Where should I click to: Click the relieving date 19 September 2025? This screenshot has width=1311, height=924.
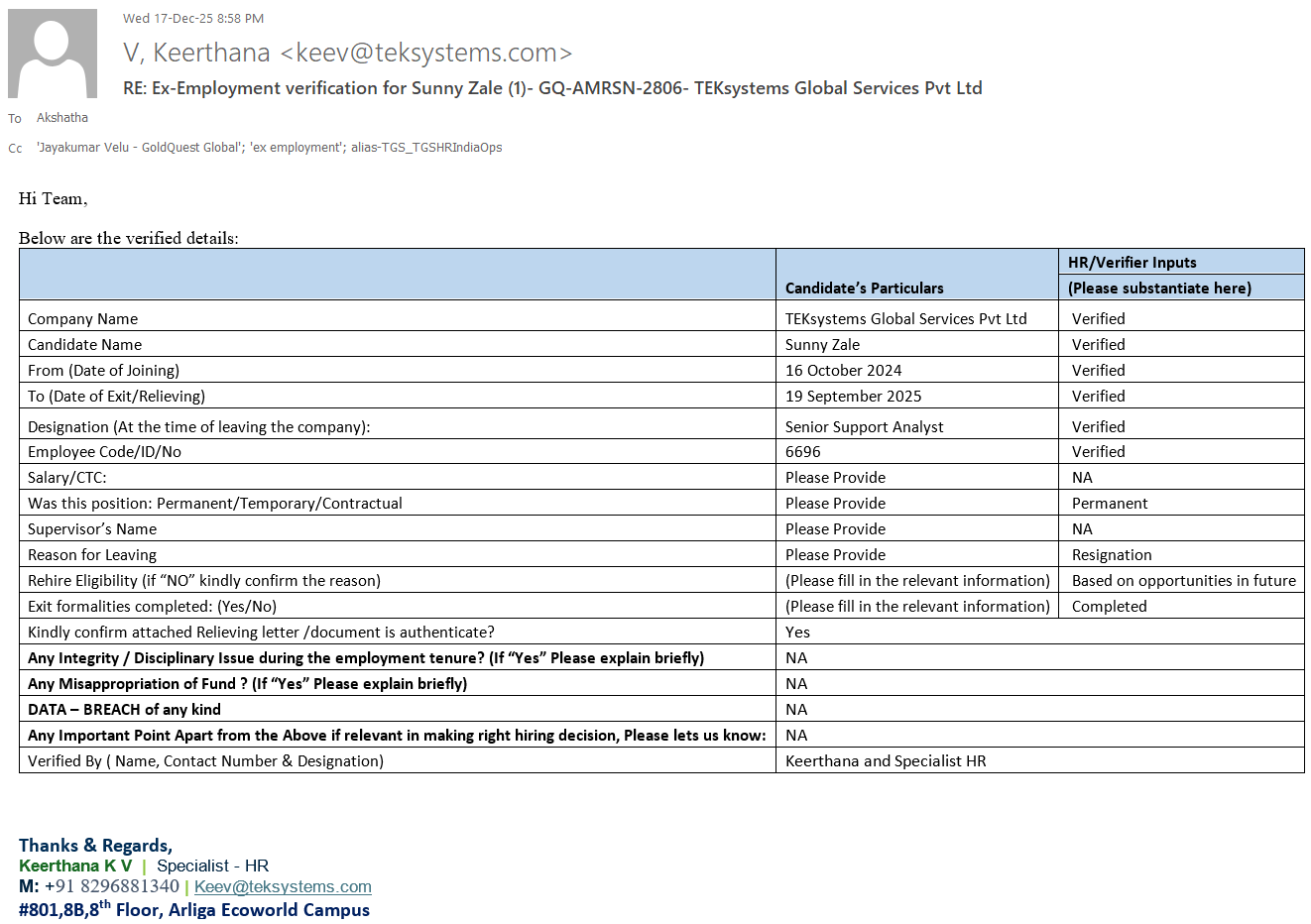point(853,397)
